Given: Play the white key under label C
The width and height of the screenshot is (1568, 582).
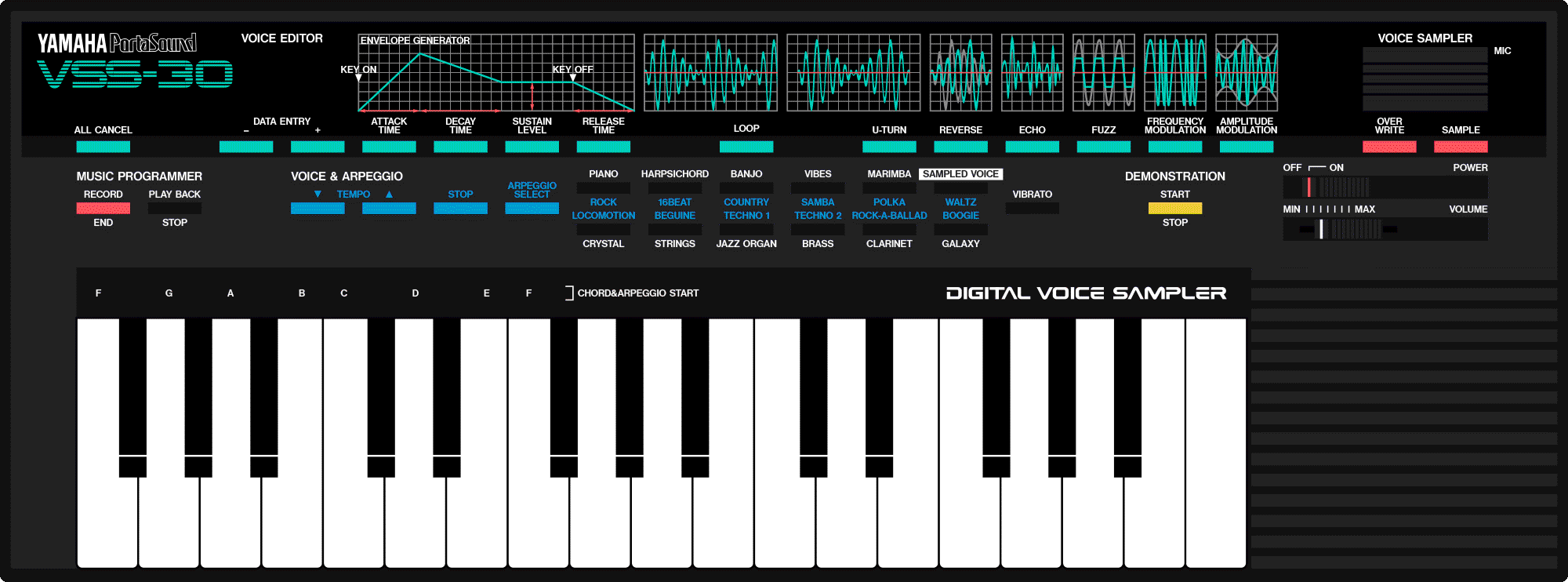Looking at the screenshot, I should (x=354, y=522).
